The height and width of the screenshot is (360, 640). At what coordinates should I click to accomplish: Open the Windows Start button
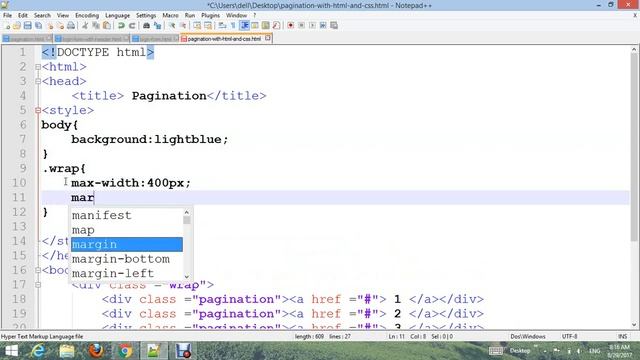pyautogui.click(x=11, y=351)
